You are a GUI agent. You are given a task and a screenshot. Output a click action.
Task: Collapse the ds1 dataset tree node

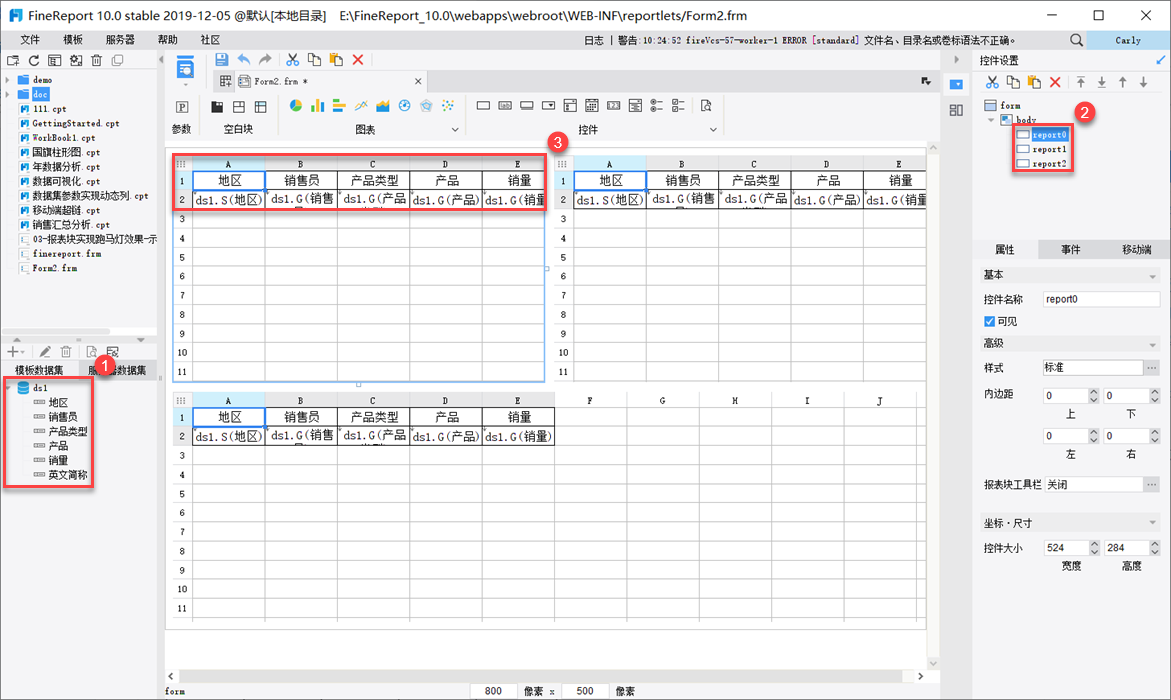(8, 388)
